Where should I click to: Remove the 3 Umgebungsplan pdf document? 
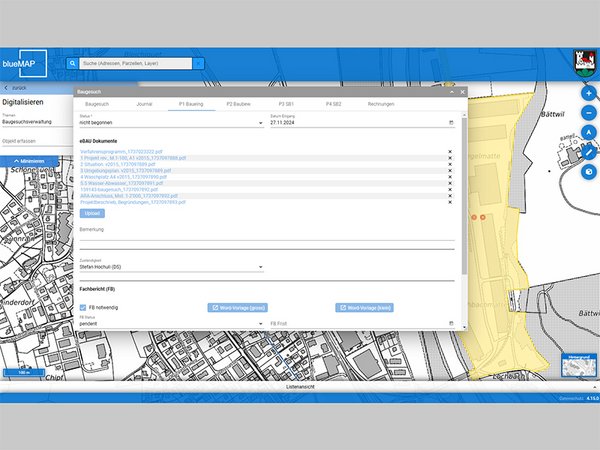coord(450,171)
